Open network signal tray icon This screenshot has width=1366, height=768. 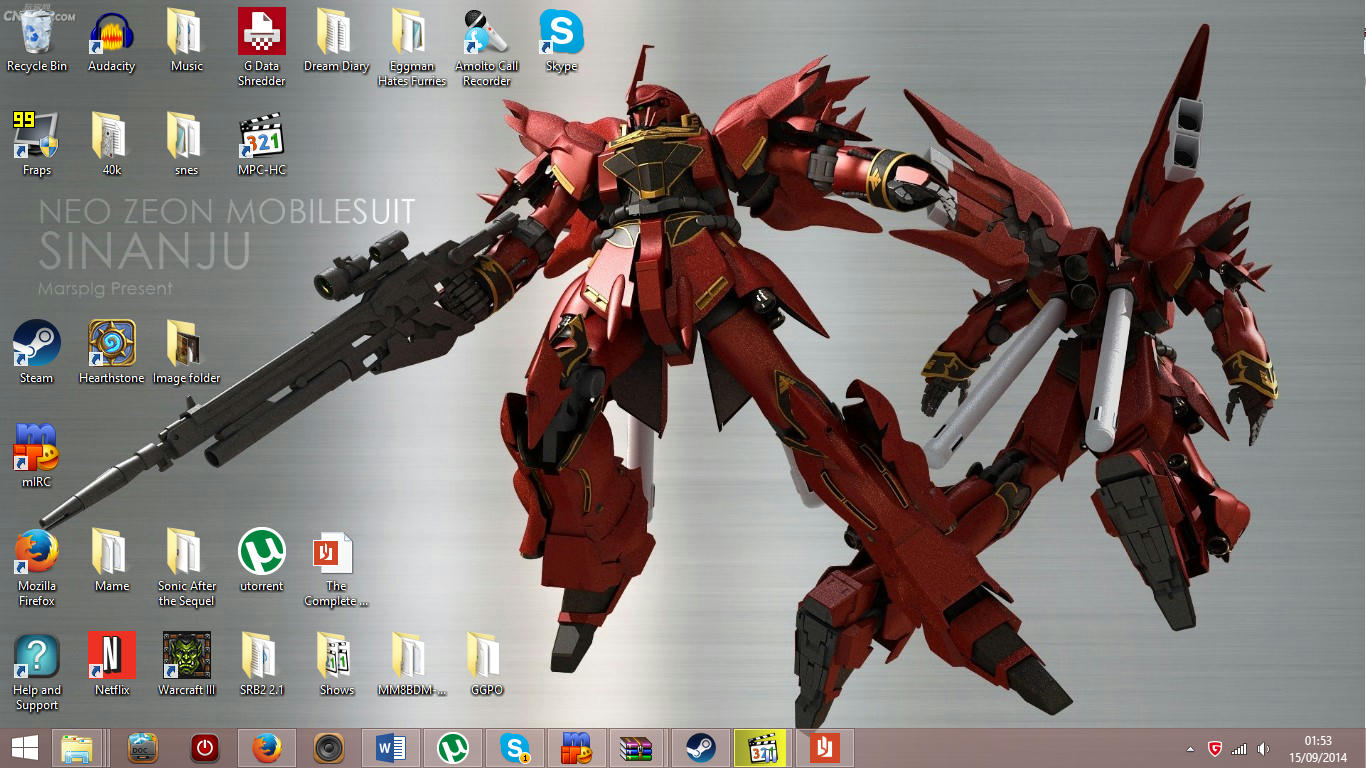(x=1239, y=748)
